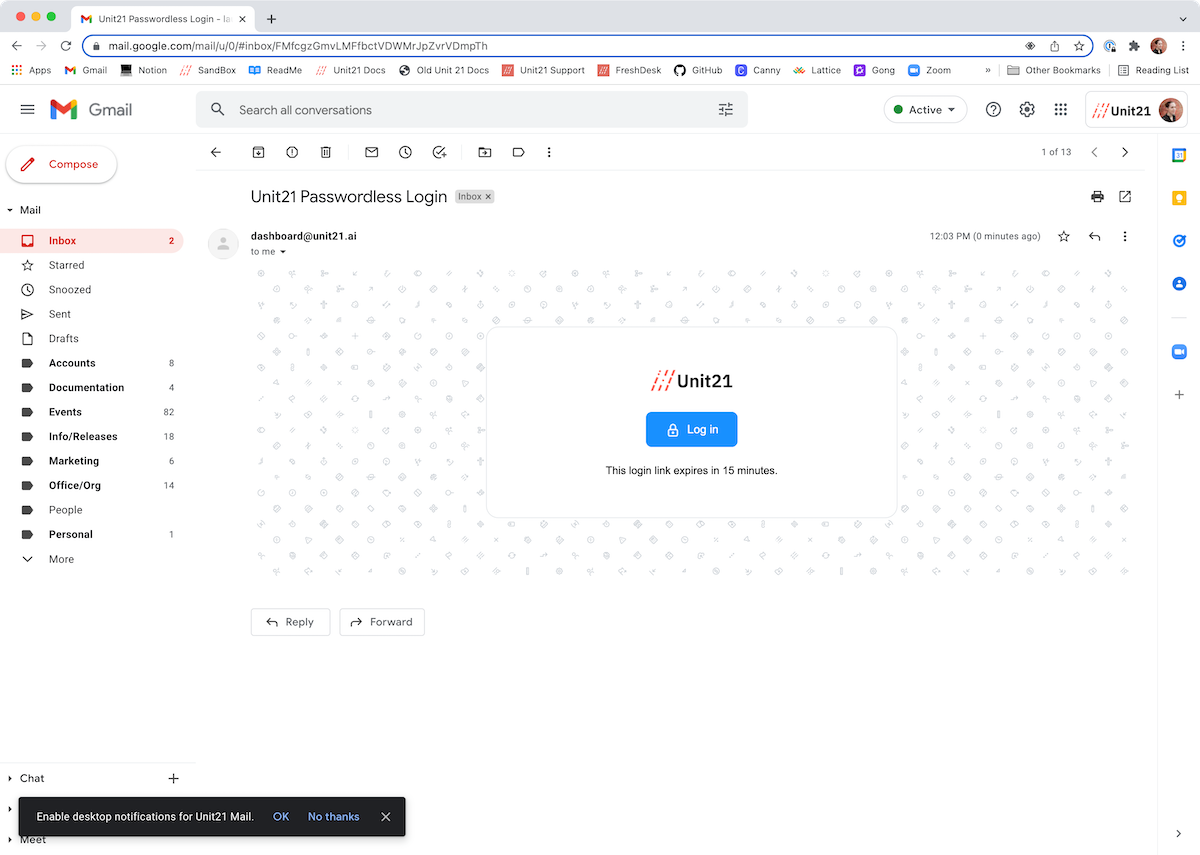The width and height of the screenshot is (1200, 855).
Task: Open Chrome tab search dropdown arrow
Action: [x=1183, y=18]
